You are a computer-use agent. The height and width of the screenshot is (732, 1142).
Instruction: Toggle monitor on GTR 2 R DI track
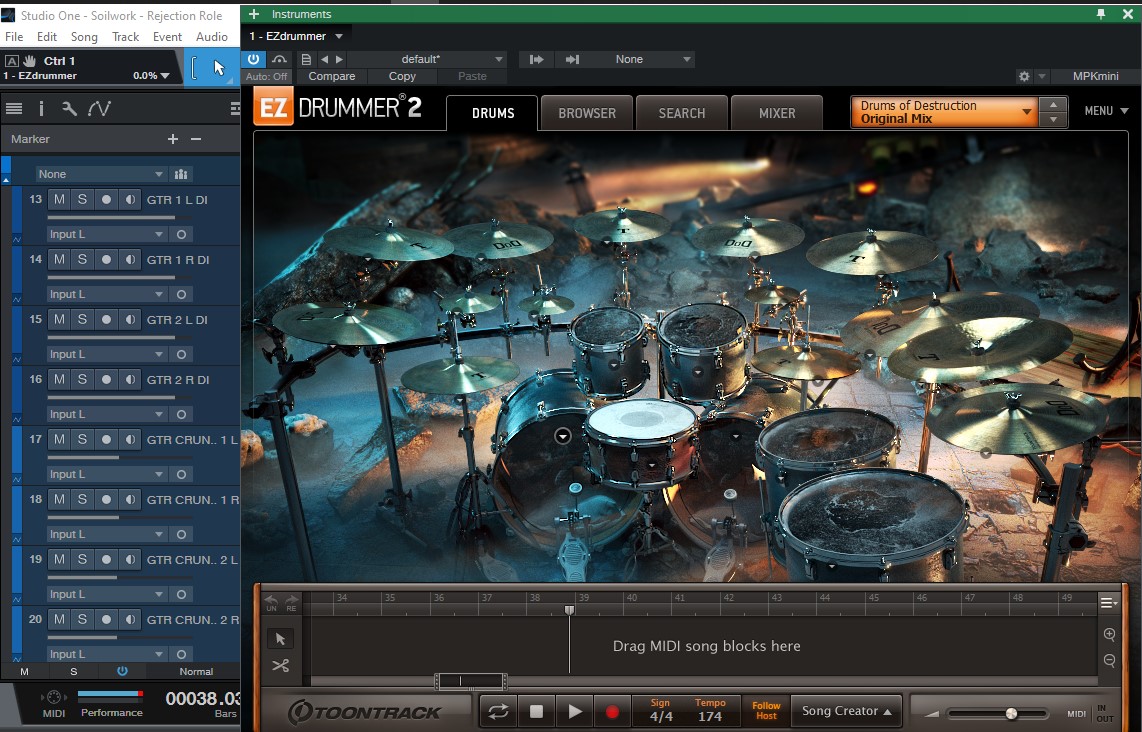[x=130, y=379]
